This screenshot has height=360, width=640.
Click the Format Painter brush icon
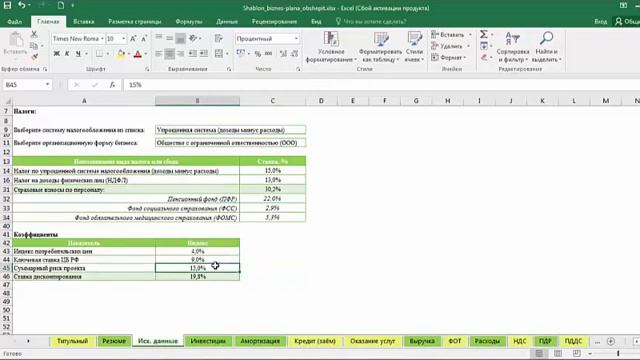(34, 56)
